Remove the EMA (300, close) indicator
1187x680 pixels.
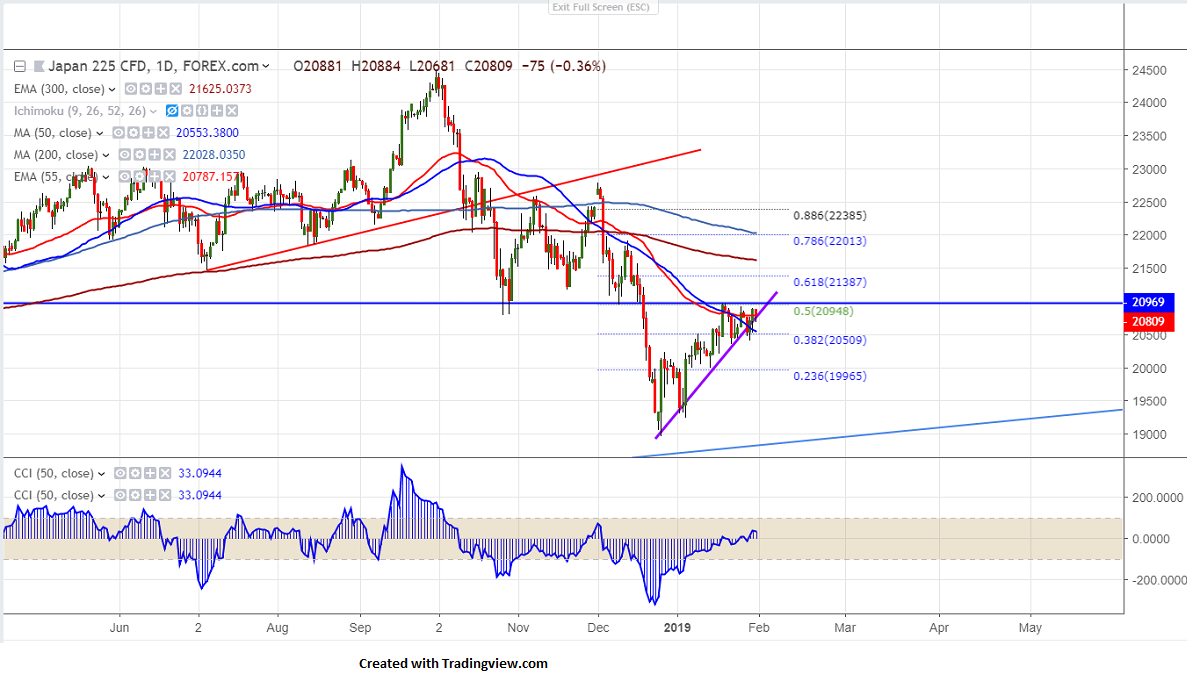coord(176,89)
